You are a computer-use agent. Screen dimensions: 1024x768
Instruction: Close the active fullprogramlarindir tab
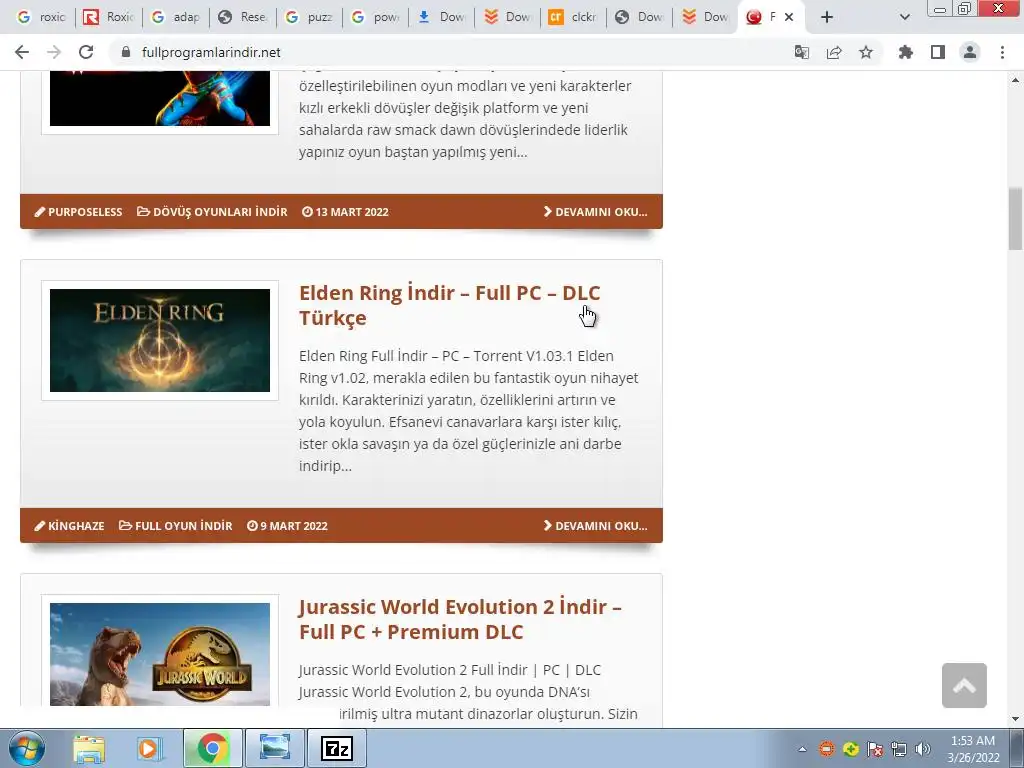[789, 17]
